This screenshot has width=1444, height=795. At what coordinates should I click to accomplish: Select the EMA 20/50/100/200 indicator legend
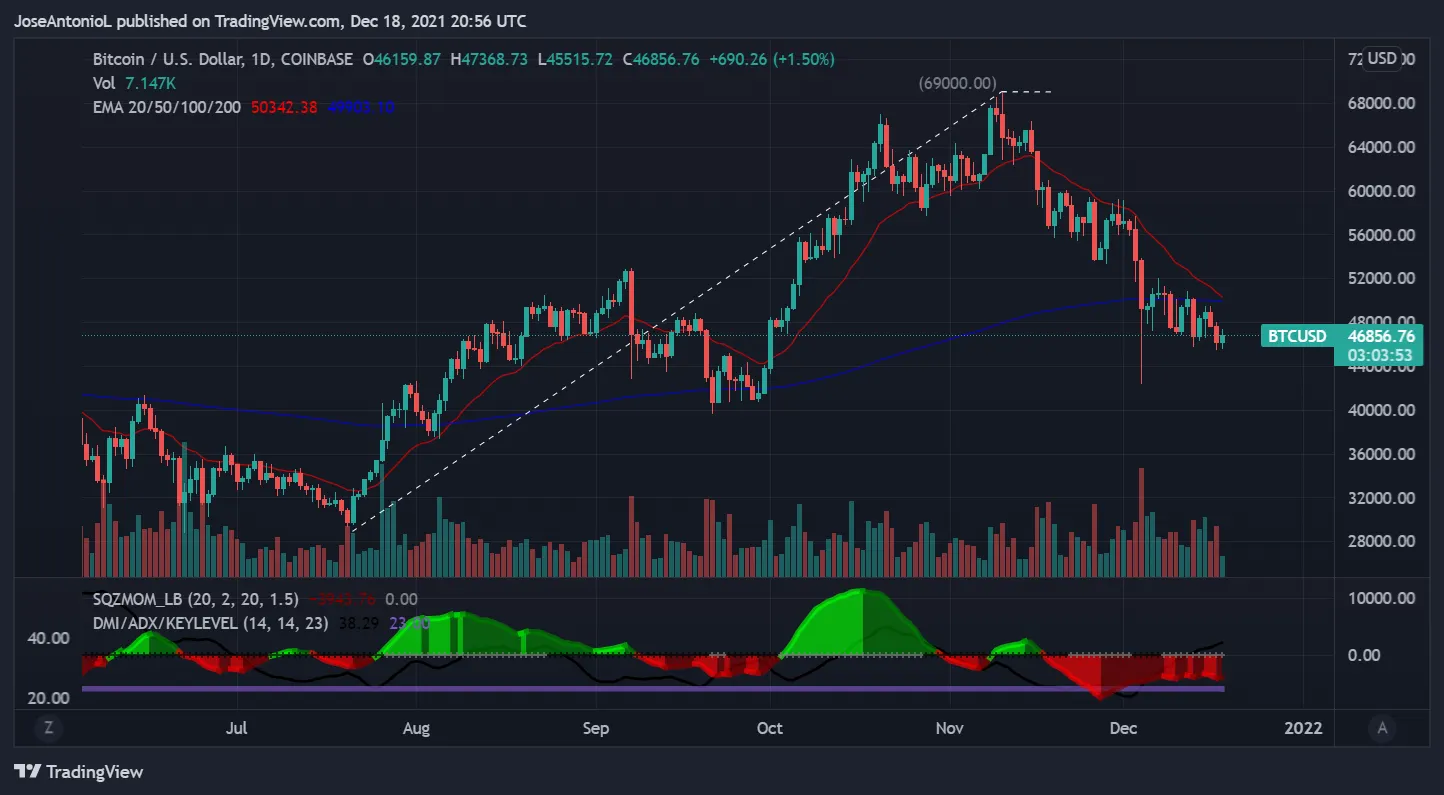(167, 107)
